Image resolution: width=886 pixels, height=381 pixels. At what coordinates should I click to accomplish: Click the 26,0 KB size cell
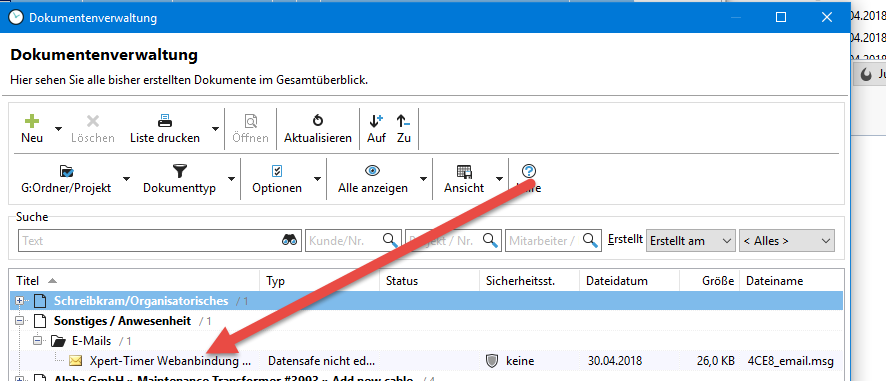(715, 361)
